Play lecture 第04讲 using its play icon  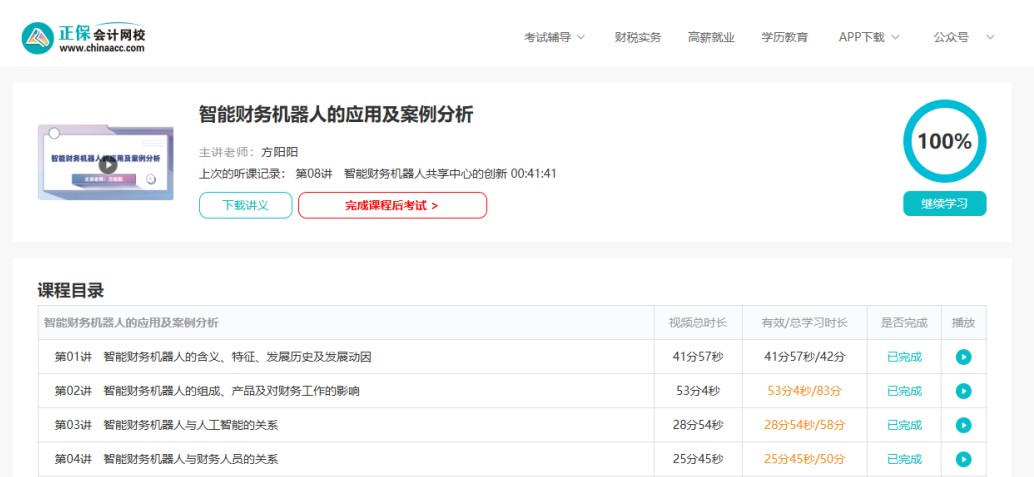point(963,459)
